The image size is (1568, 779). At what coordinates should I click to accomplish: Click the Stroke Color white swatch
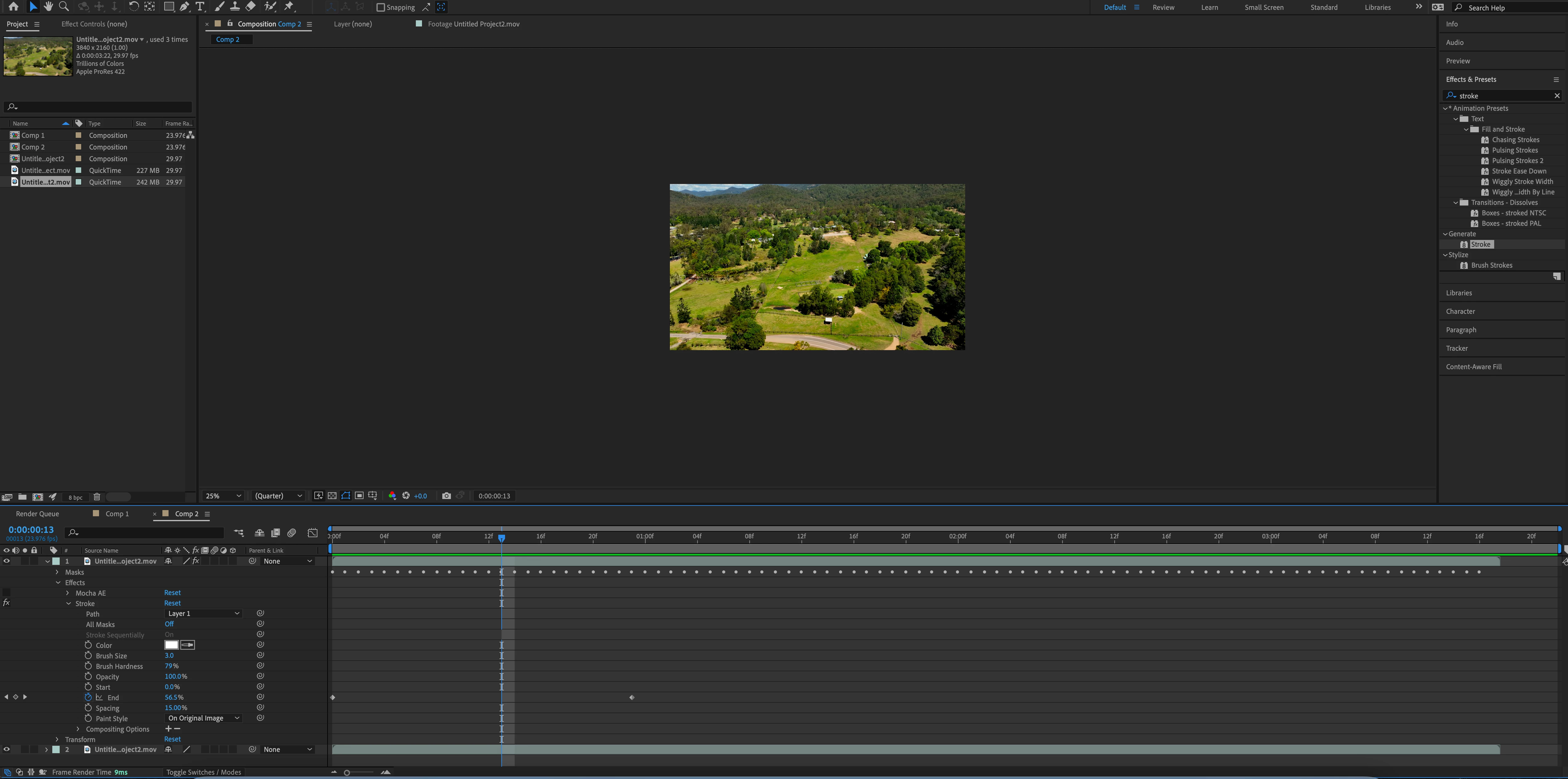(172, 645)
